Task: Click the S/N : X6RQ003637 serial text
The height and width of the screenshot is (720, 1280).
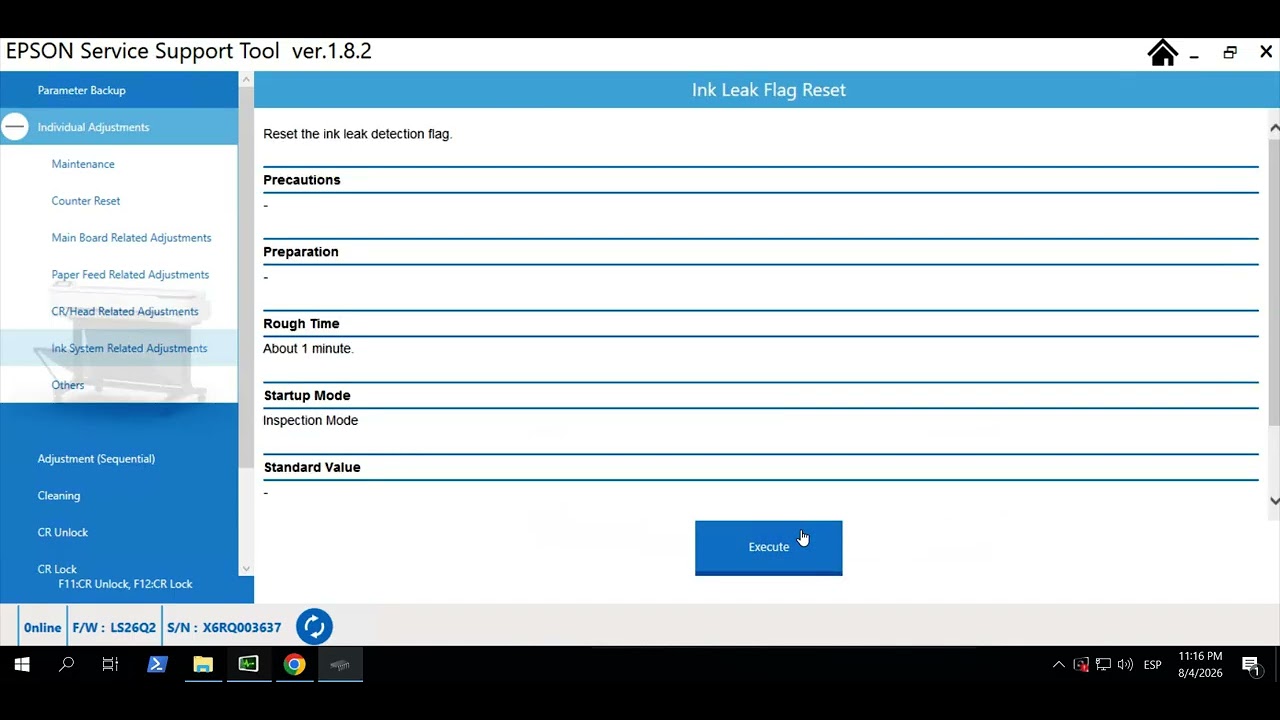Action: tap(224, 628)
